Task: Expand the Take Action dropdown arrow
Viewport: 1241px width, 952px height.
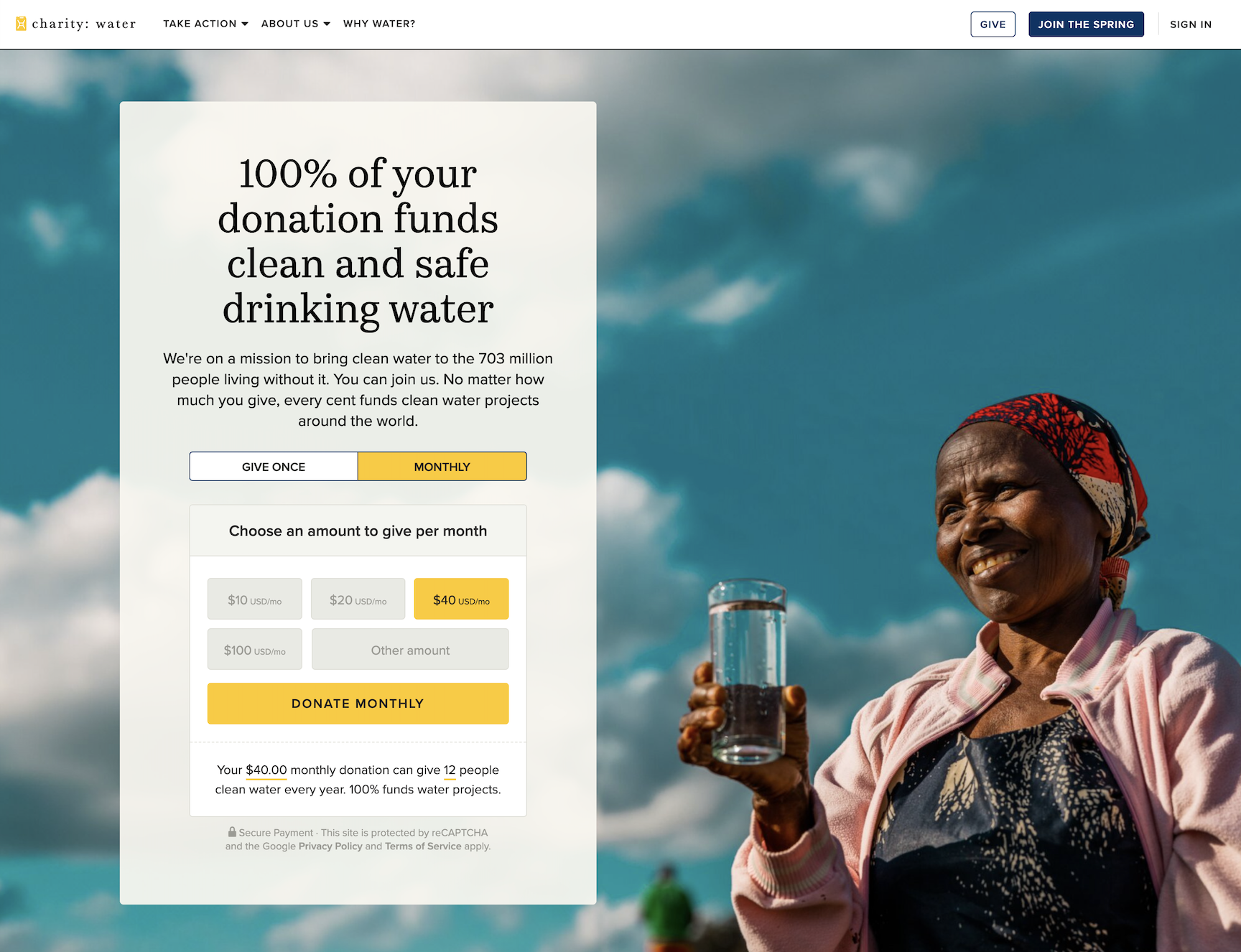Action: coord(245,24)
